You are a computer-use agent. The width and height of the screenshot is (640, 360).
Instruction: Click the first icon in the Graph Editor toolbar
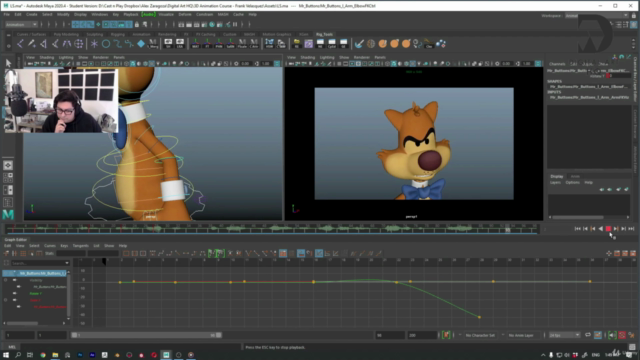7,253
